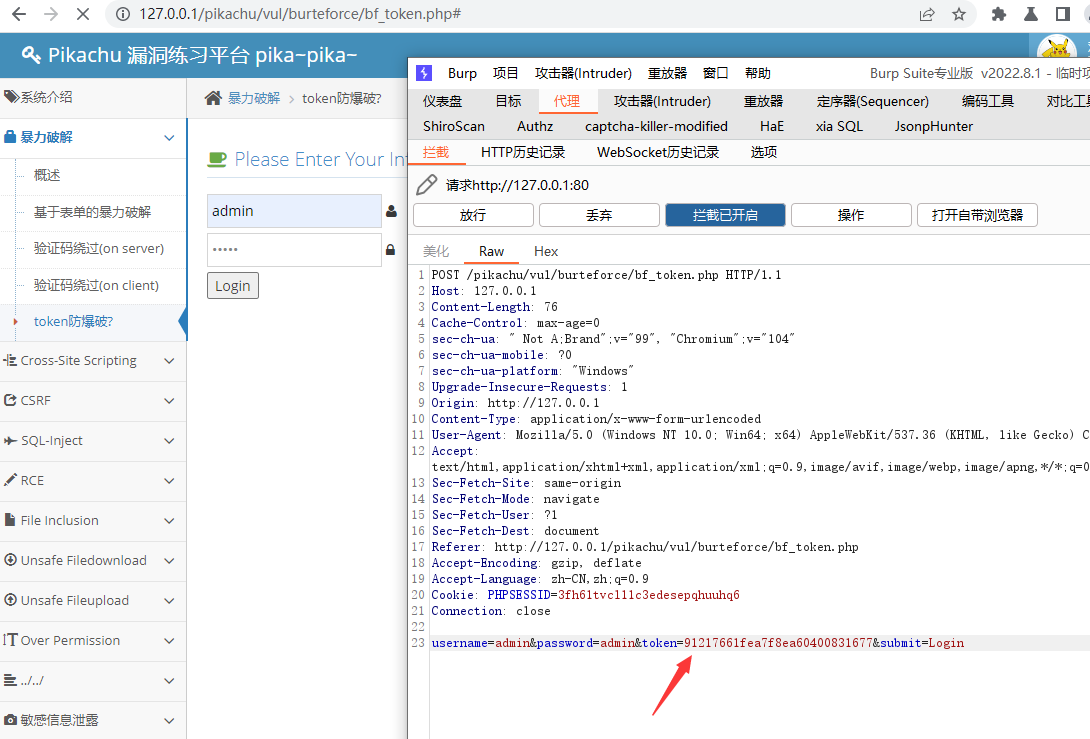1090x739 pixels.
Task: Click the Login button on the page
Action: (x=233, y=286)
